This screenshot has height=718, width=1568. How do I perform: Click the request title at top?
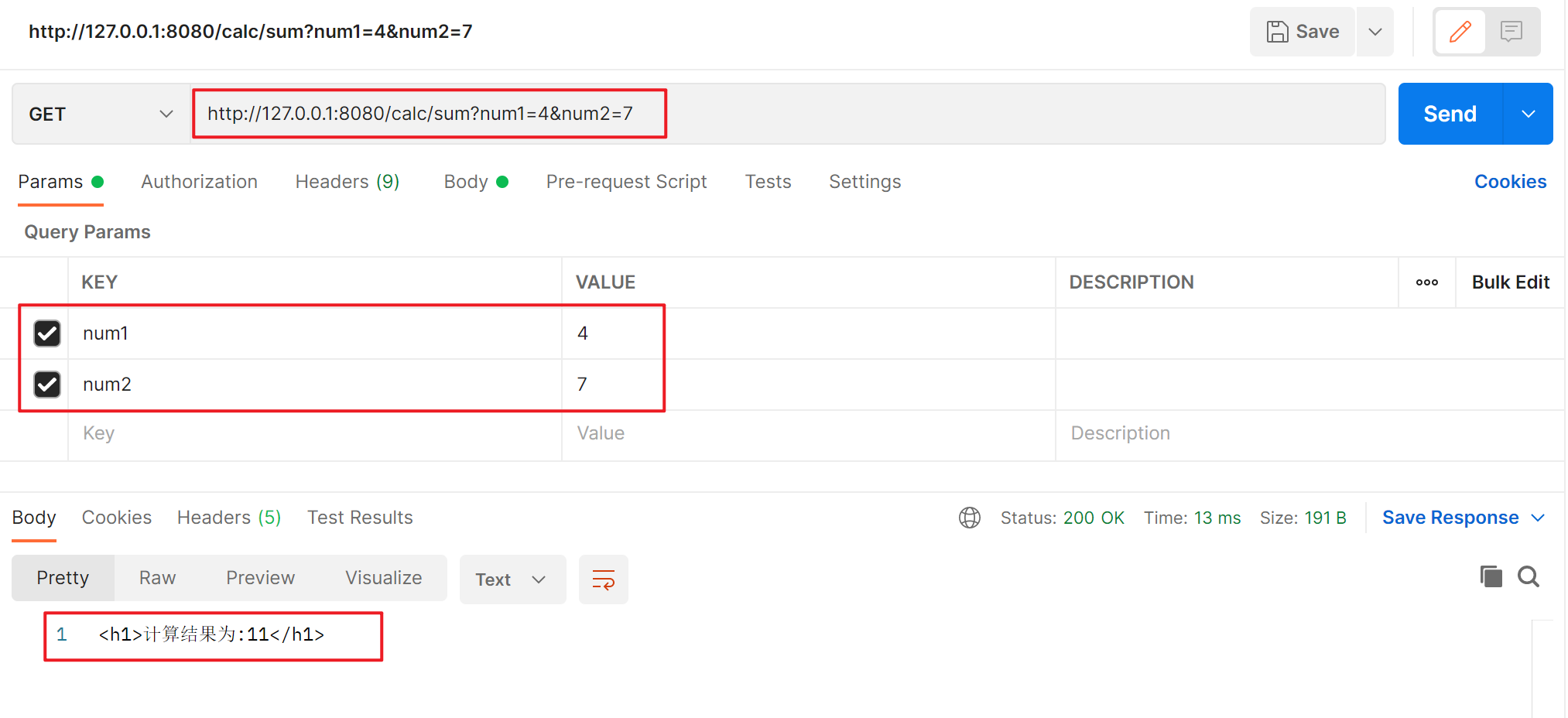coord(250,32)
